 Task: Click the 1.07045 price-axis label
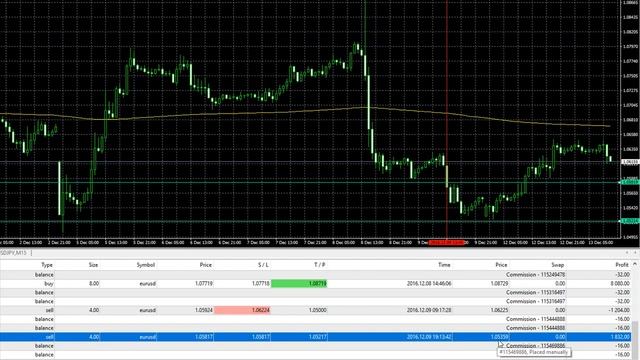click(631, 105)
